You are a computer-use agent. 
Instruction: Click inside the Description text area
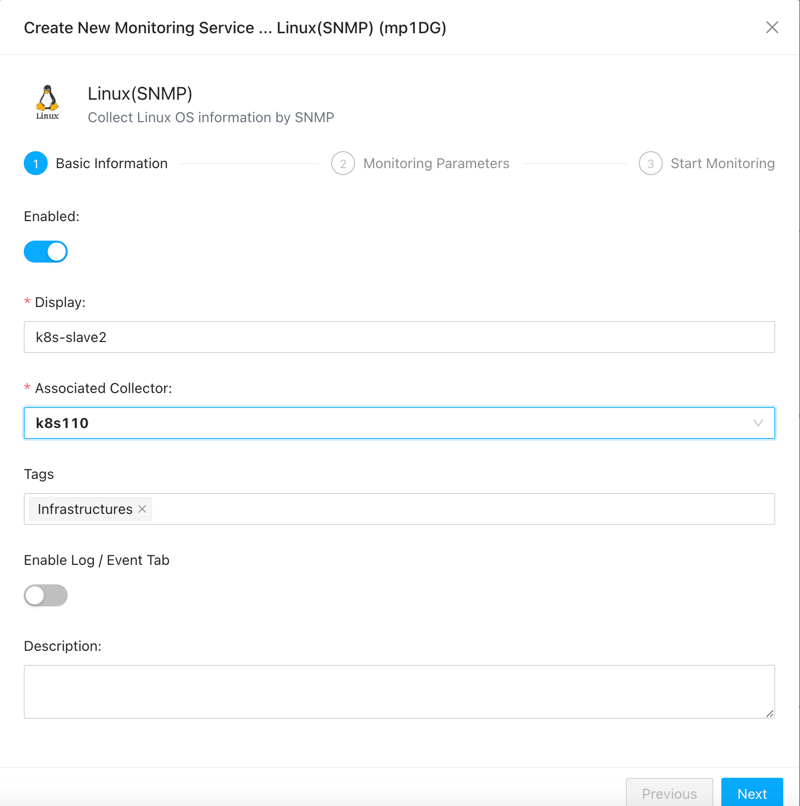click(399, 691)
